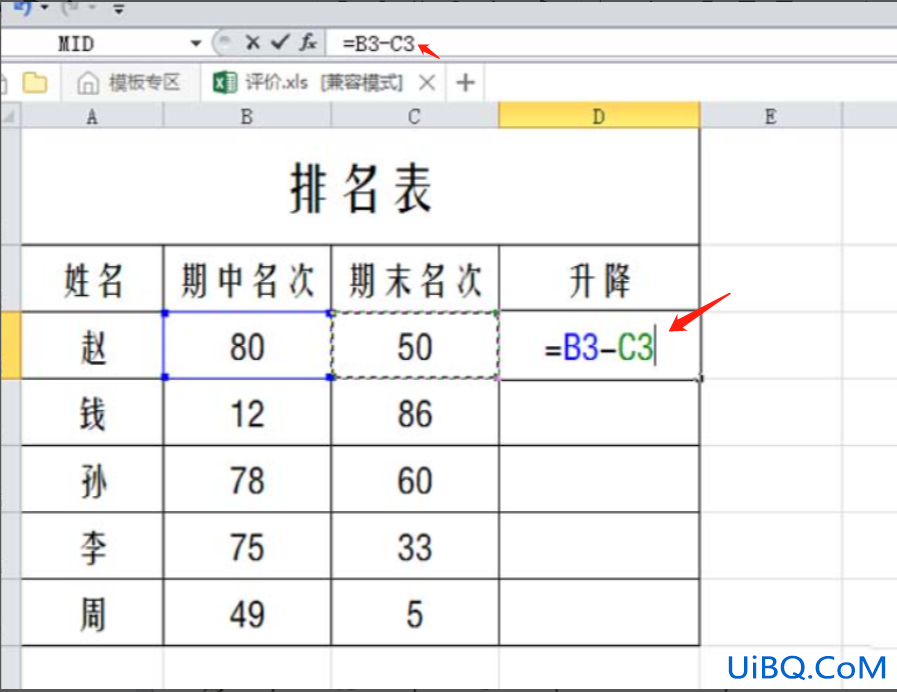This screenshot has height=692, width=897.
Task: Click cell containing 孙
Action: pos(92,479)
